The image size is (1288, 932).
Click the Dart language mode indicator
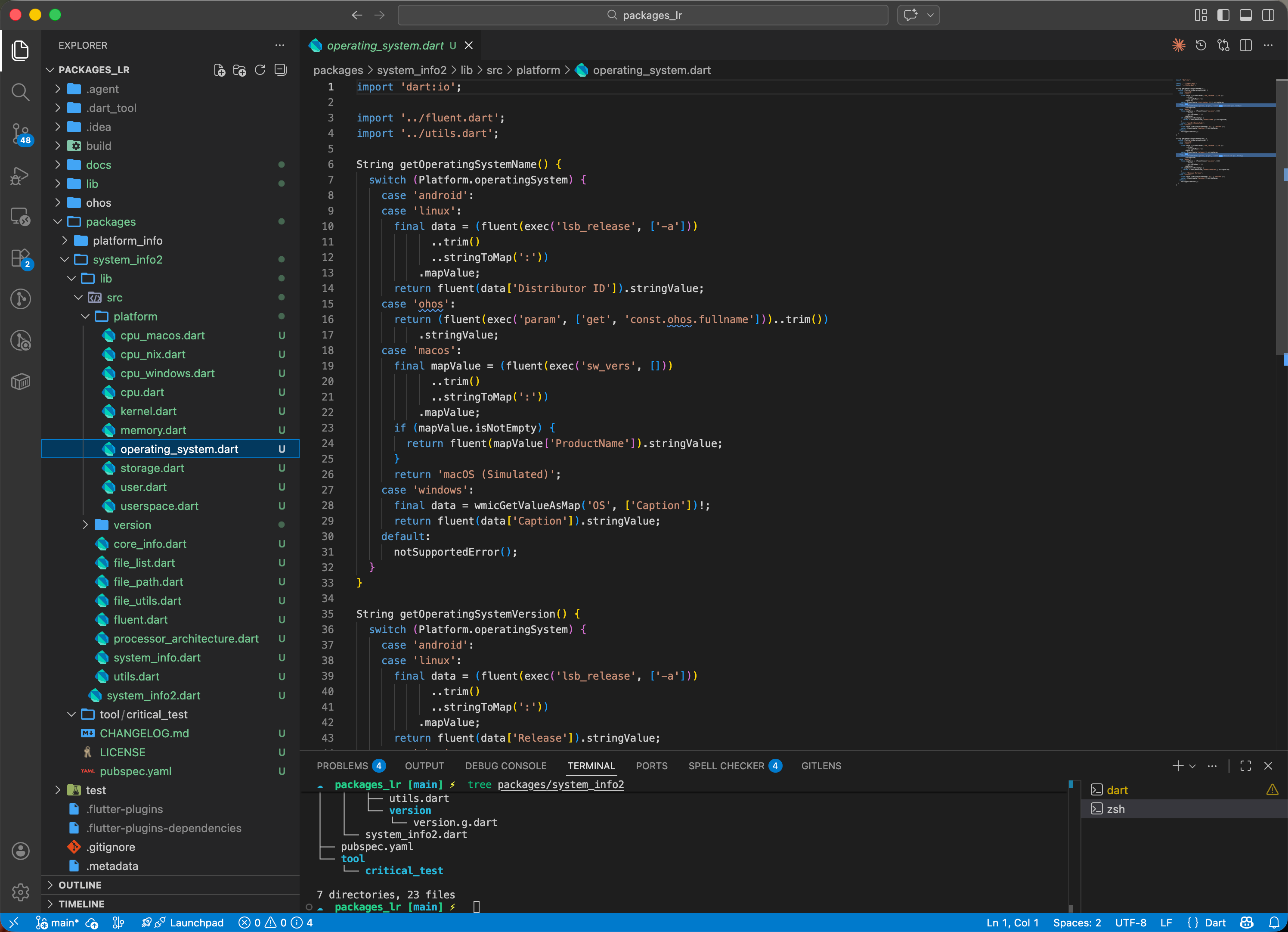coord(1215,923)
